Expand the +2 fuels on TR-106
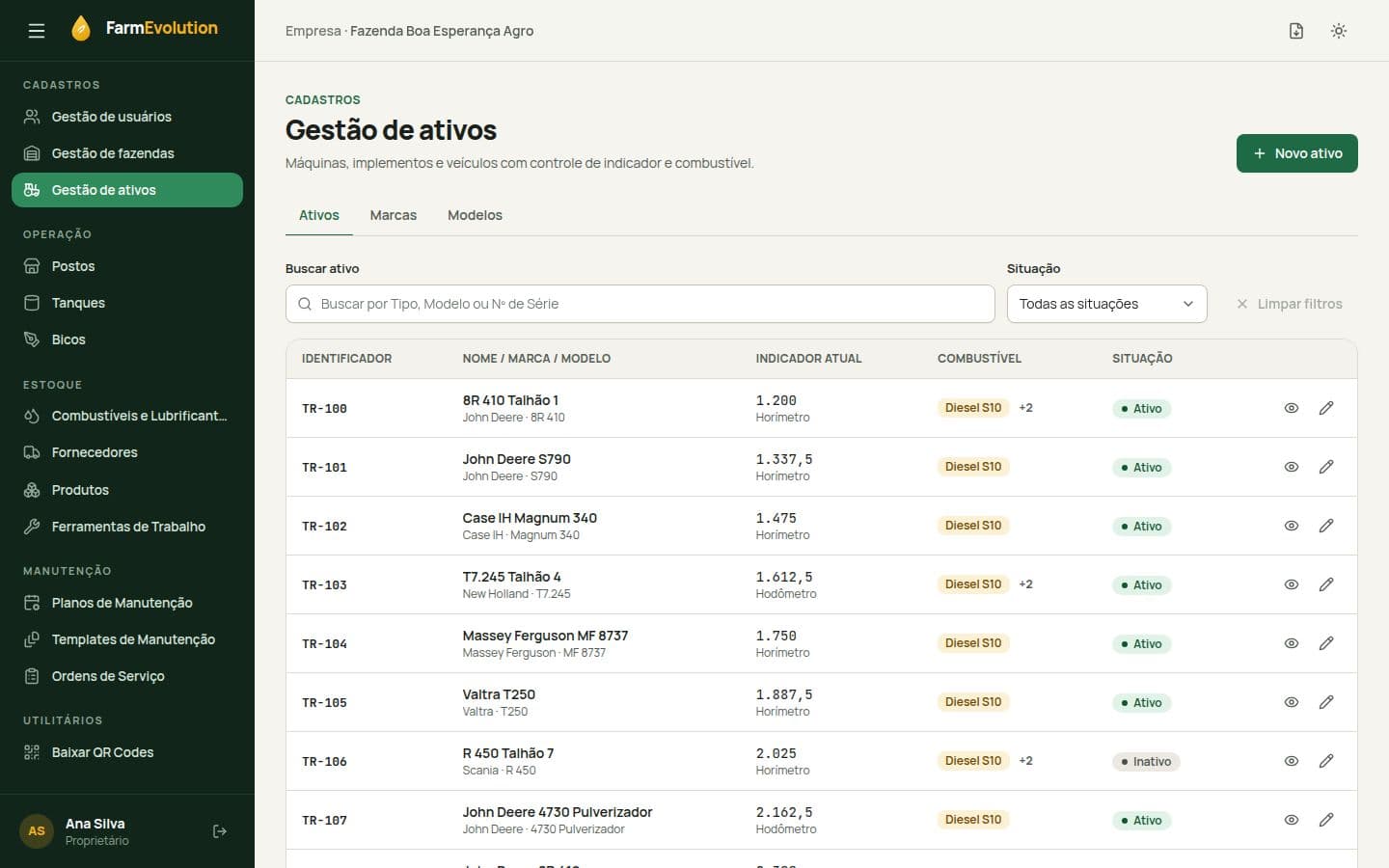This screenshot has width=1389, height=868. 1025,761
